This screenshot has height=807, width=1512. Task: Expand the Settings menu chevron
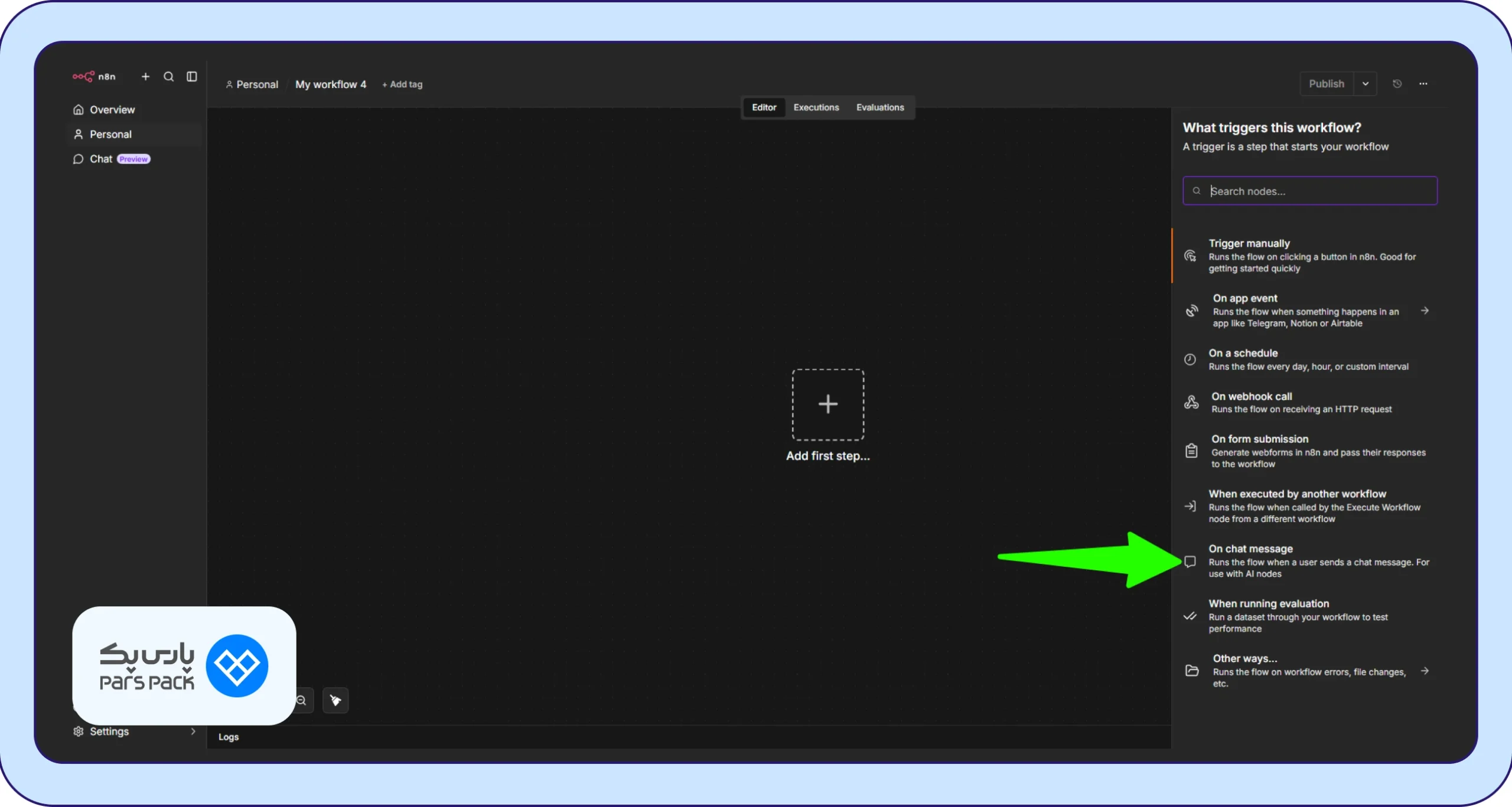193,731
